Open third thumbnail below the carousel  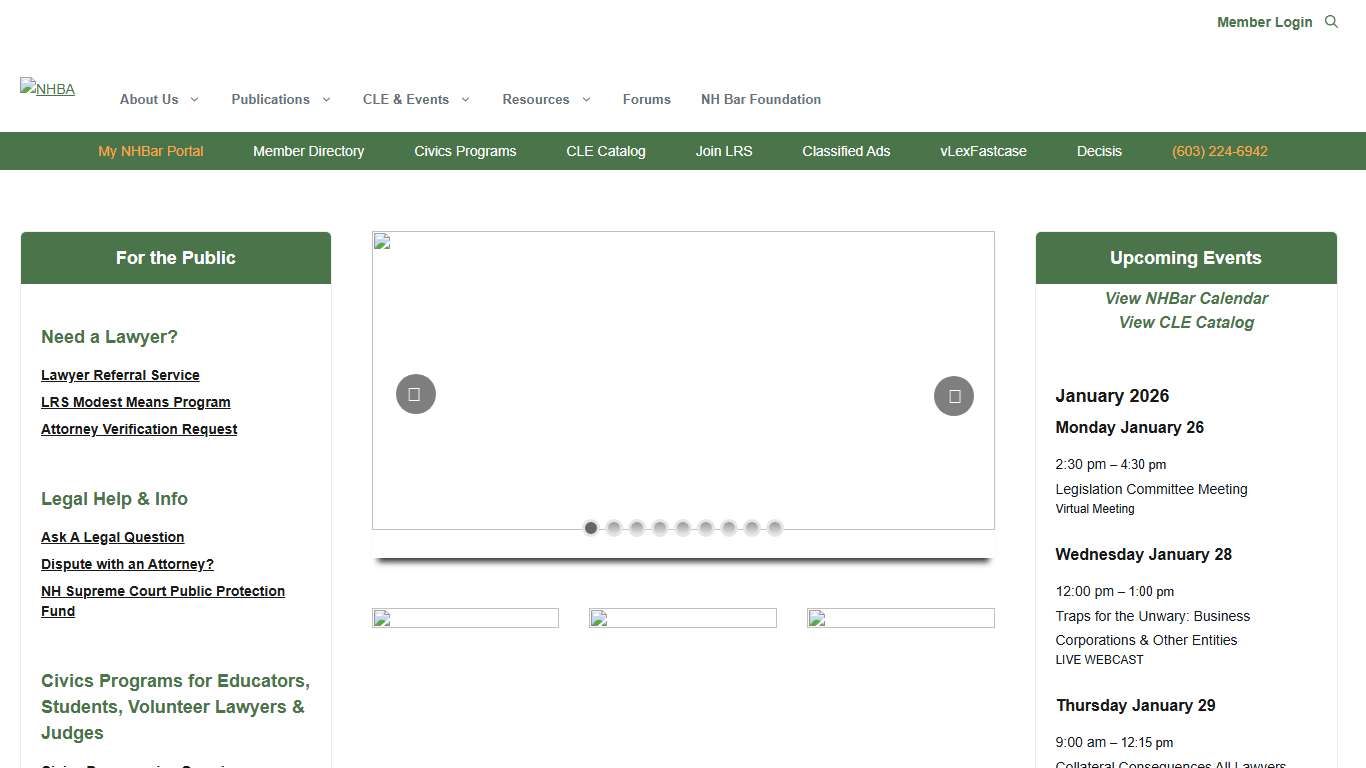[x=900, y=618]
